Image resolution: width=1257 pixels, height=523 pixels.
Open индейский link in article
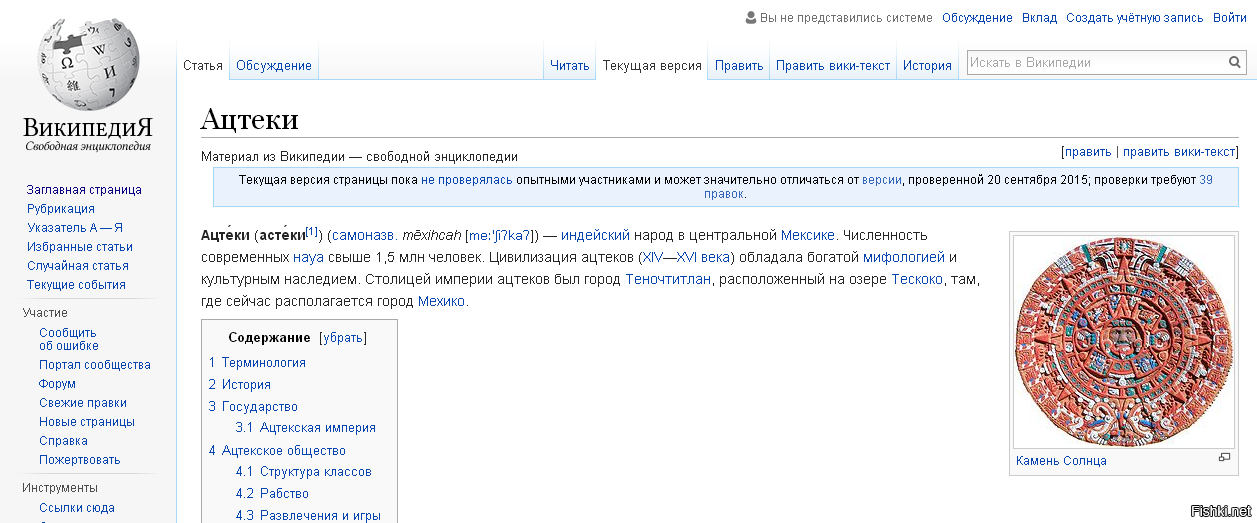[x=595, y=236]
